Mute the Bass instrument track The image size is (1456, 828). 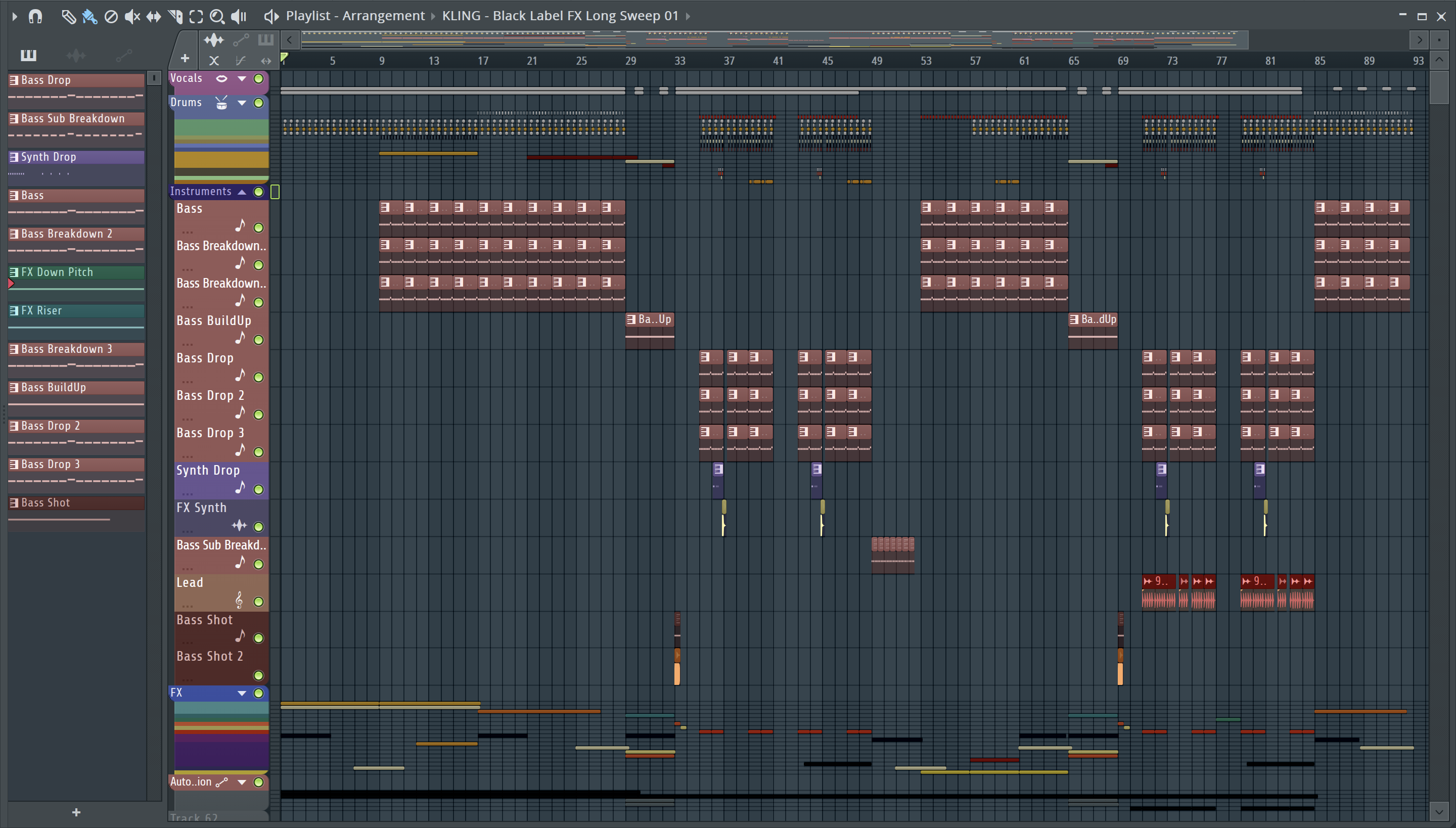click(259, 227)
